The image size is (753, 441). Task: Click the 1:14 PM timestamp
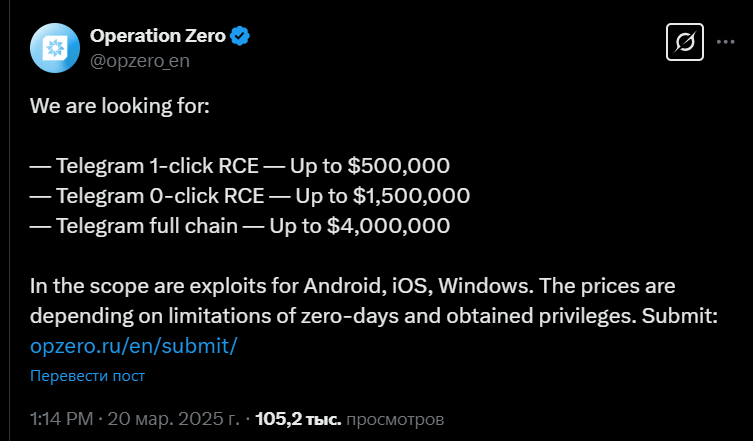tap(63, 417)
